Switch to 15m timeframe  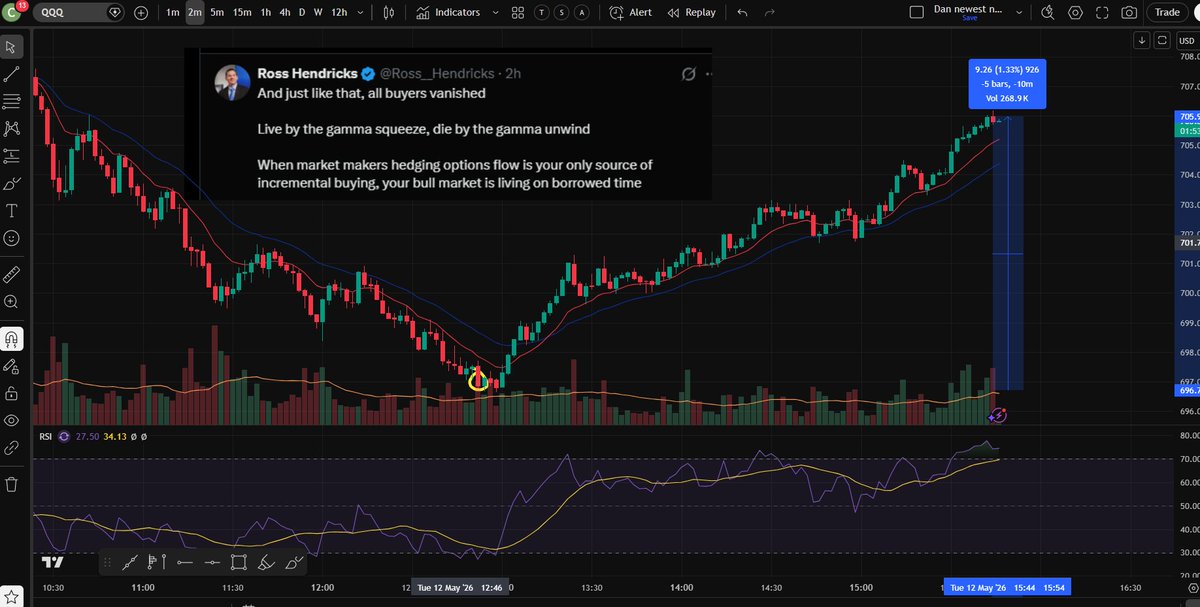pyautogui.click(x=242, y=12)
